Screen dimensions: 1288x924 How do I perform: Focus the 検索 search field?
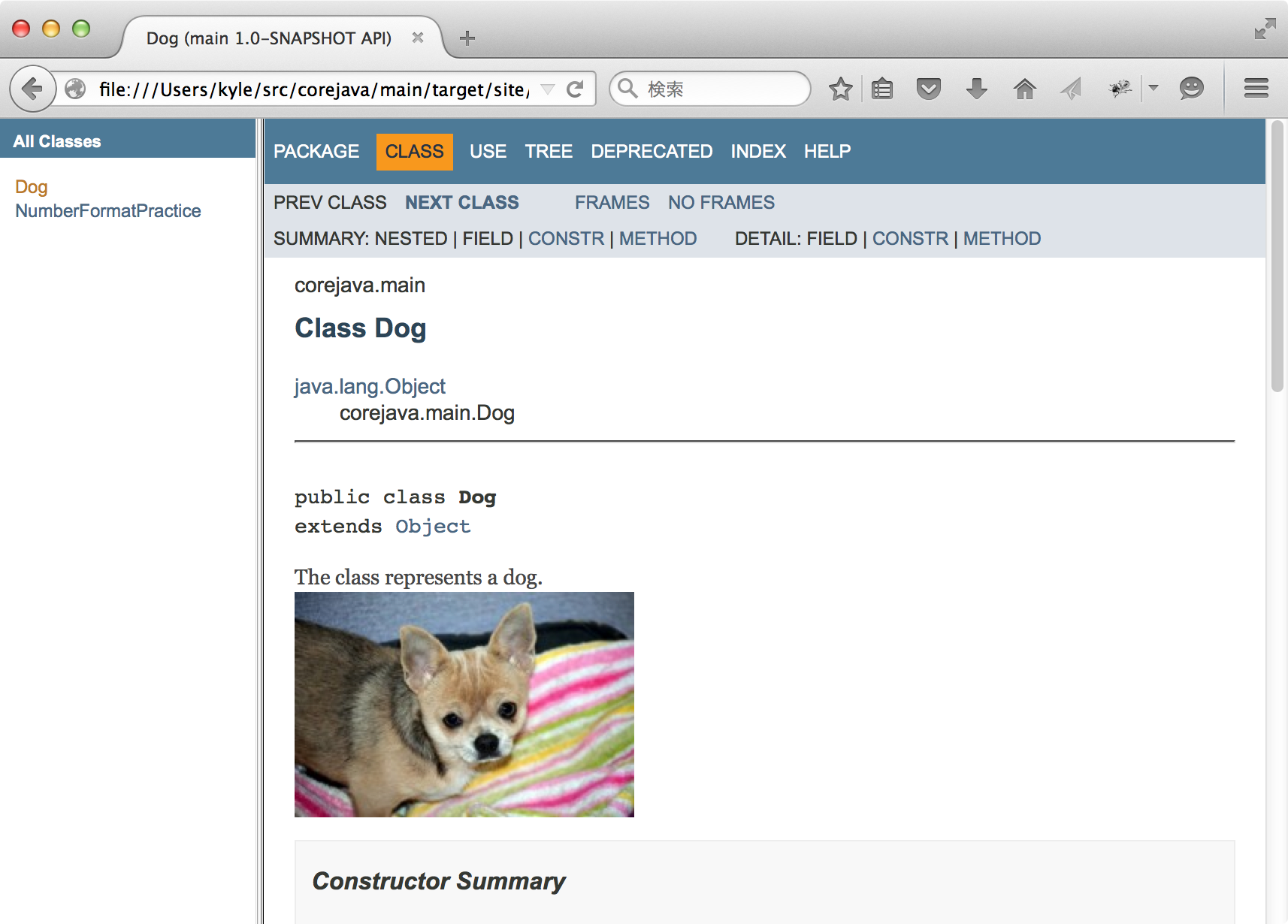pyautogui.click(x=709, y=89)
